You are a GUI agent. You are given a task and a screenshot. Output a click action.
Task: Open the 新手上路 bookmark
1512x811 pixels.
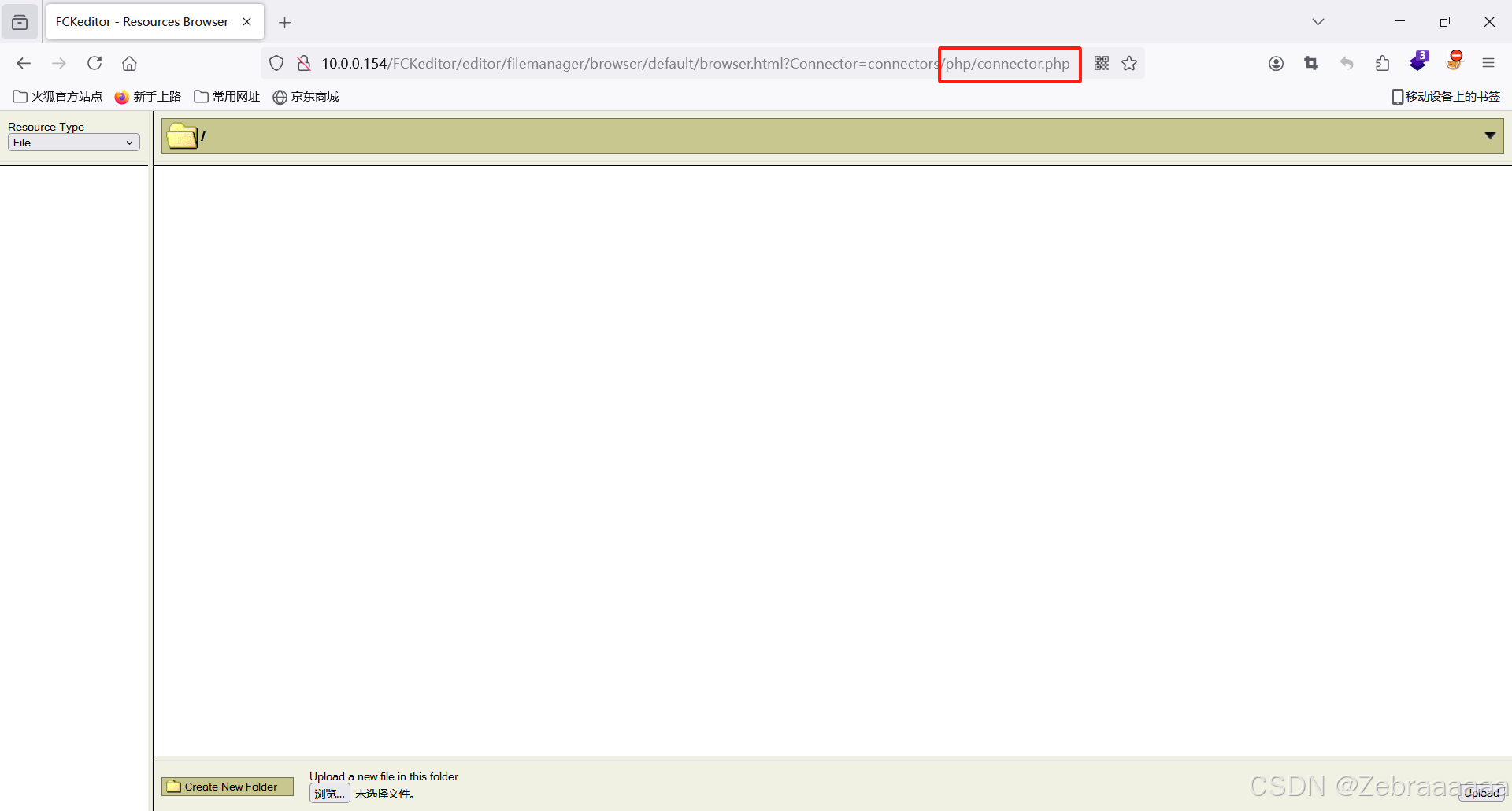[x=148, y=96]
